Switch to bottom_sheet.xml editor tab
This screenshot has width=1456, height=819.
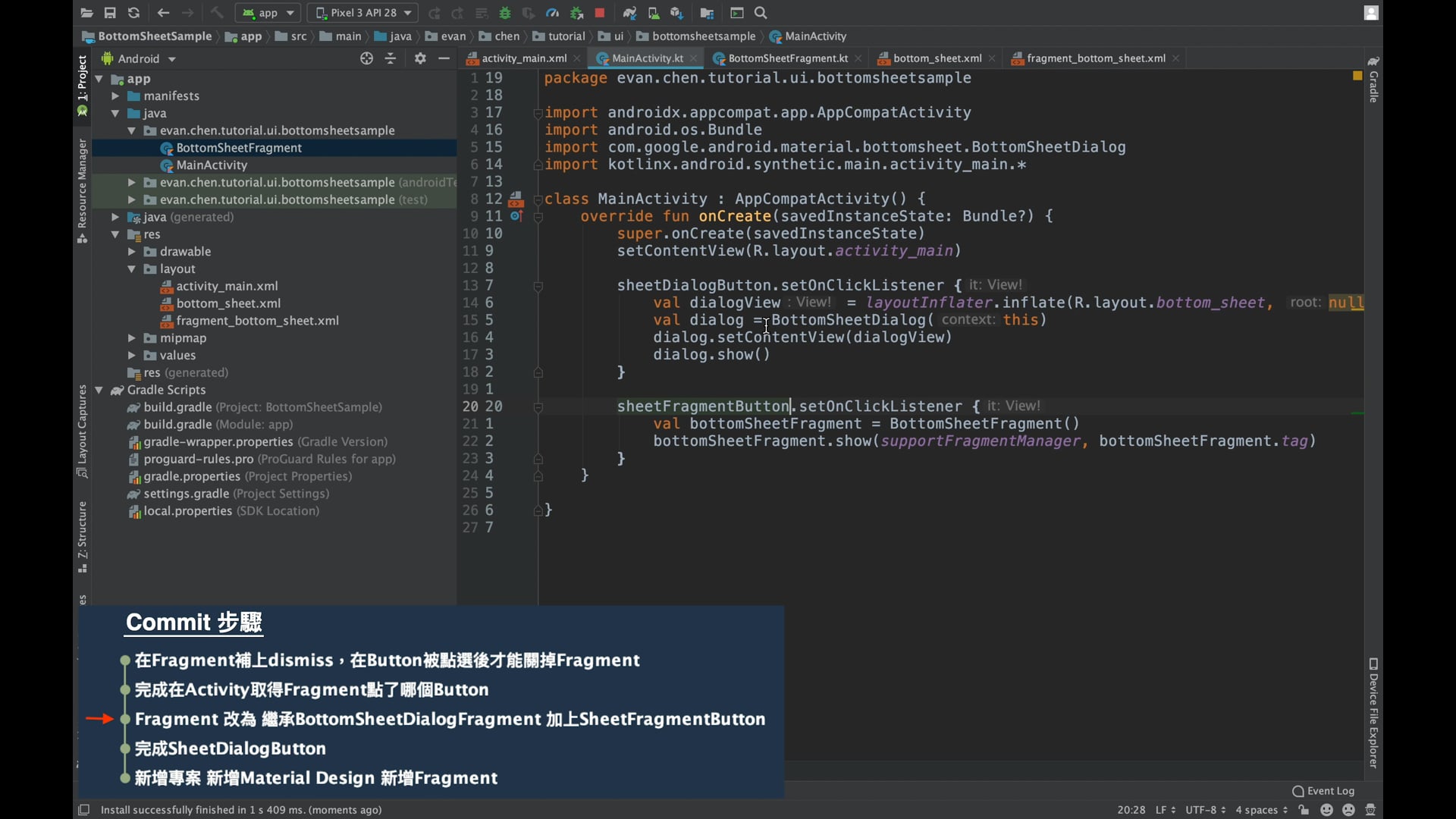click(937, 58)
